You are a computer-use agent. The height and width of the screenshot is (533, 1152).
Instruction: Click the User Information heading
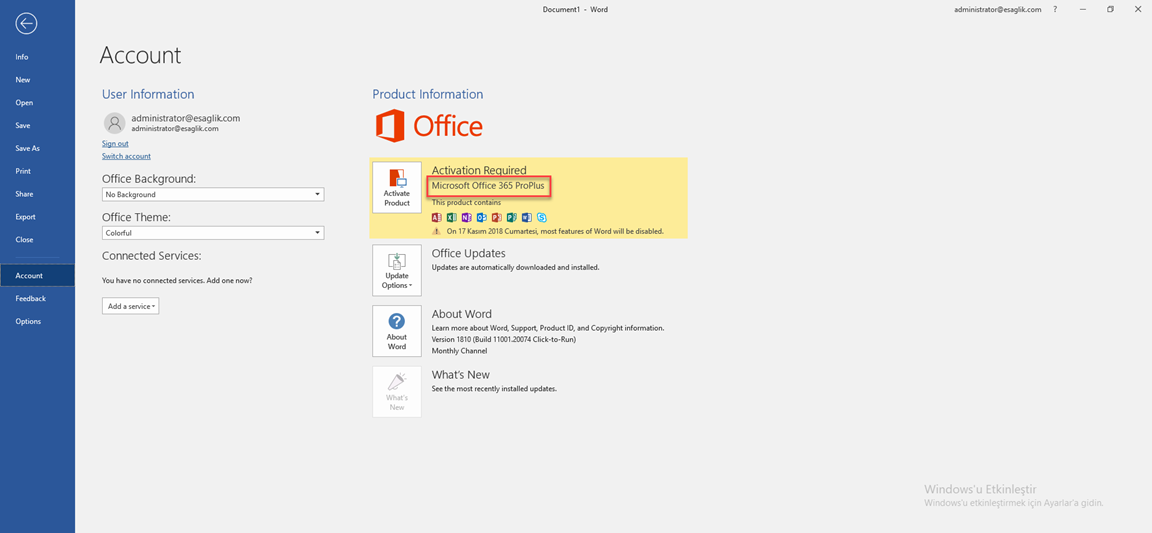tap(148, 94)
